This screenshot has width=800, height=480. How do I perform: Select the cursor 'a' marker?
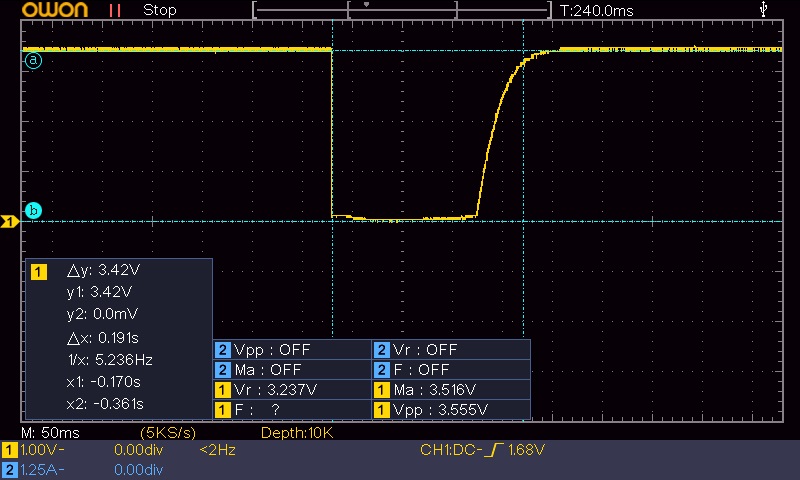click(33, 61)
